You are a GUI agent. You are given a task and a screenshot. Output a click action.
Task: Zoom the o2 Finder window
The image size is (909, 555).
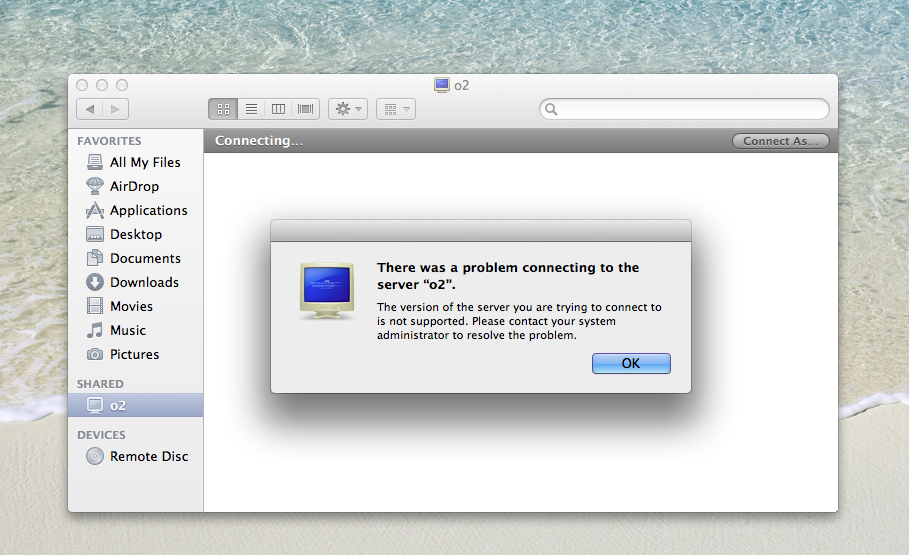(122, 85)
